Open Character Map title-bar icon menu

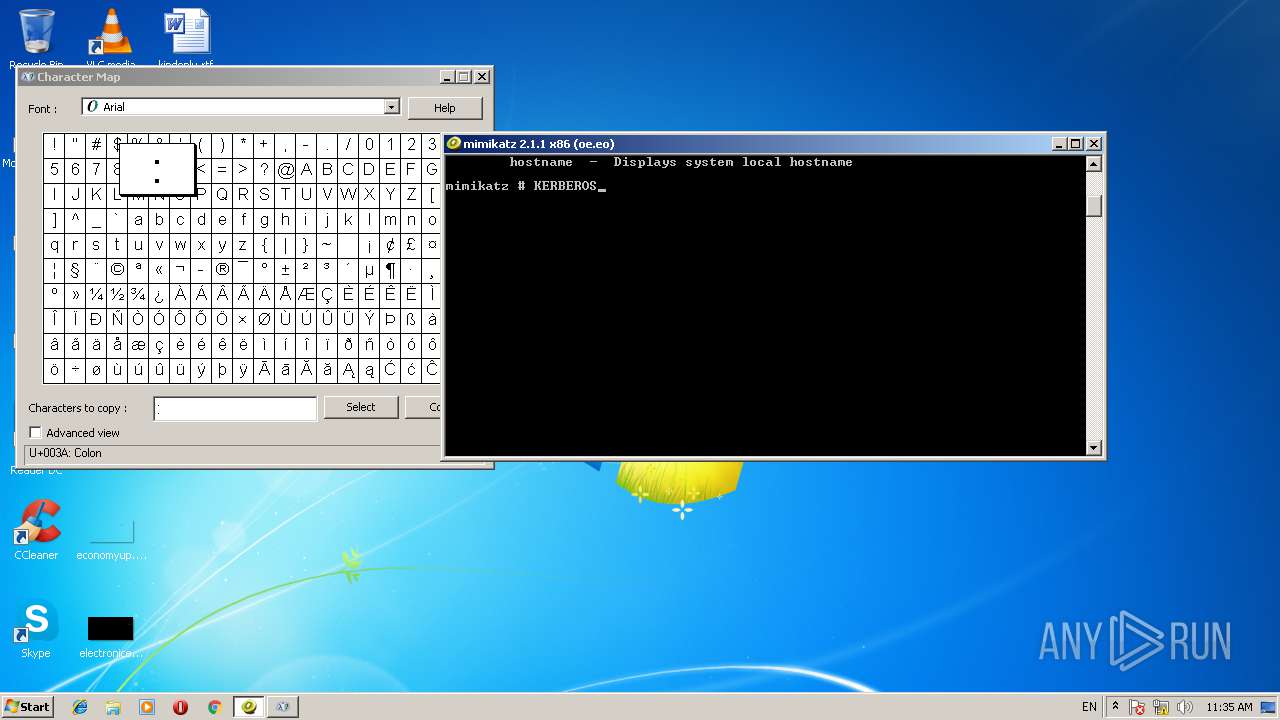[28, 77]
